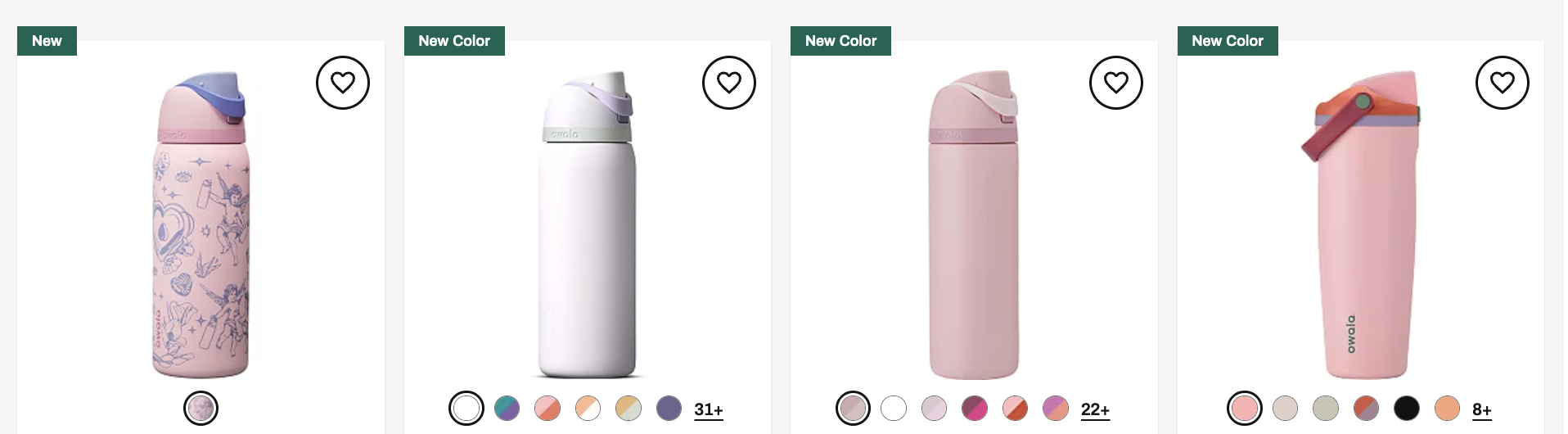Choose white swatch on the solid pink bottle
This screenshot has height=434, width=1568.
pyautogui.click(x=894, y=408)
